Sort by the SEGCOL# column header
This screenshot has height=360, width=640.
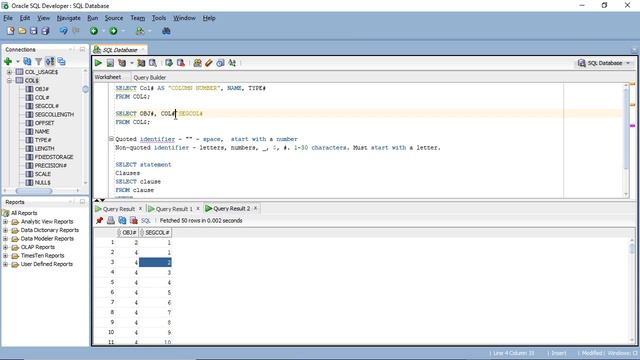157,232
